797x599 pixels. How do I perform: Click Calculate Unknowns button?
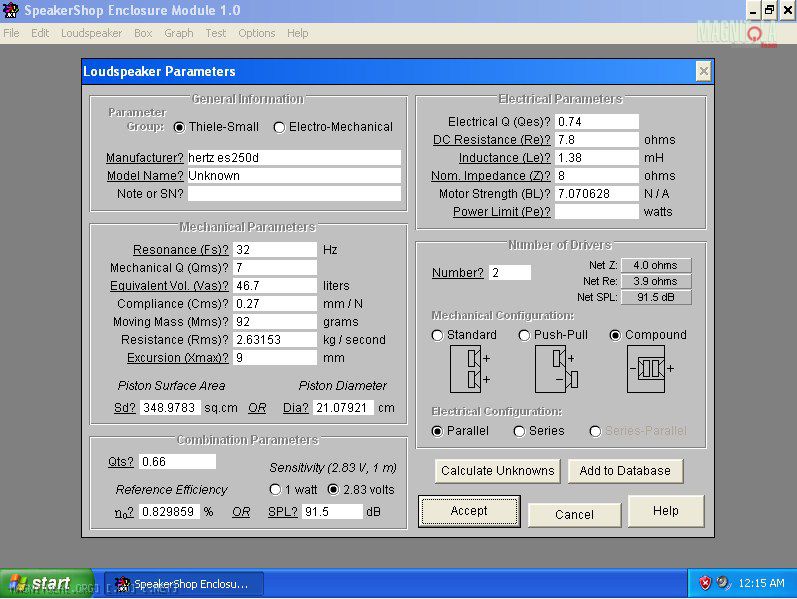(497, 471)
